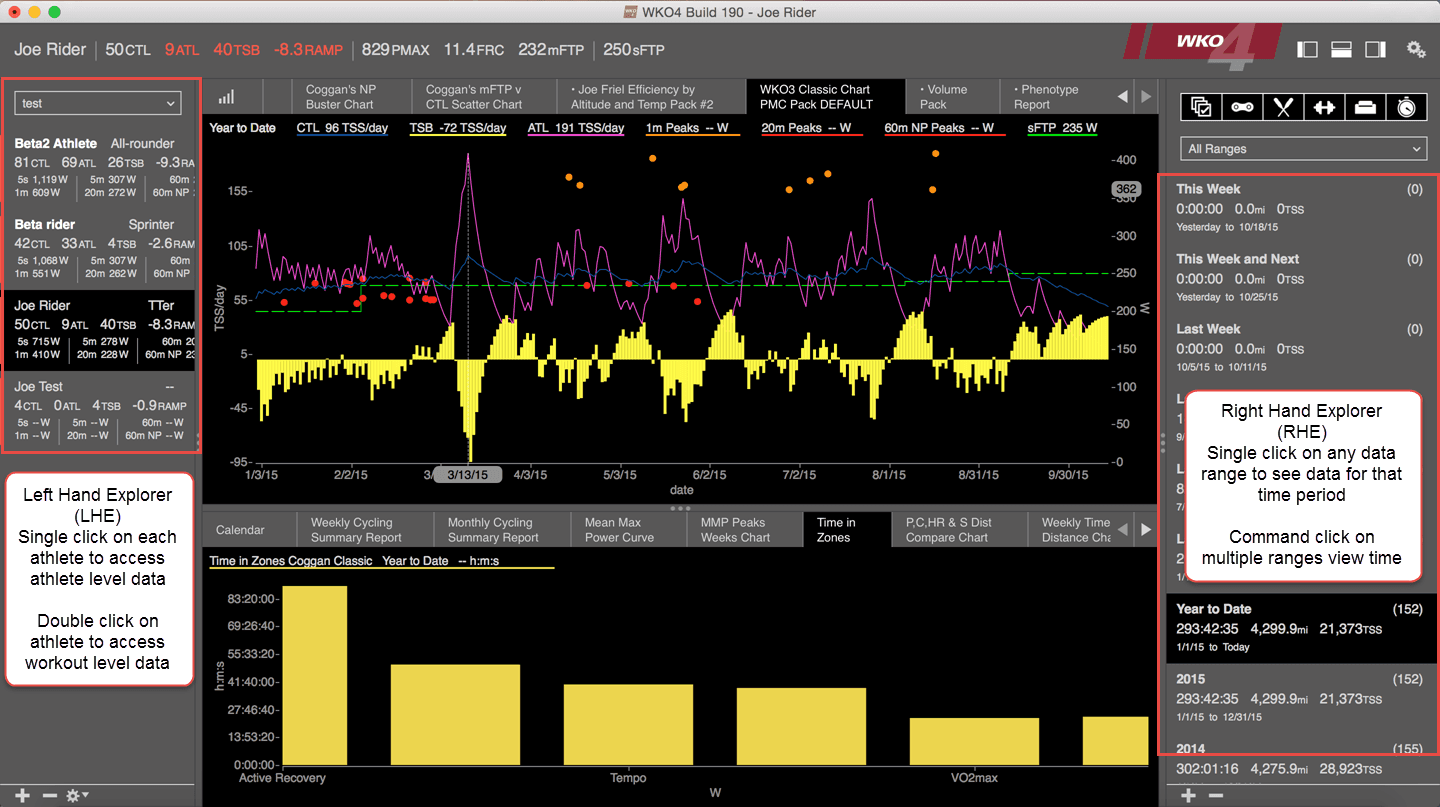Select the Last Week date range
Screen dimensions: 1440x807
[1299, 348]
